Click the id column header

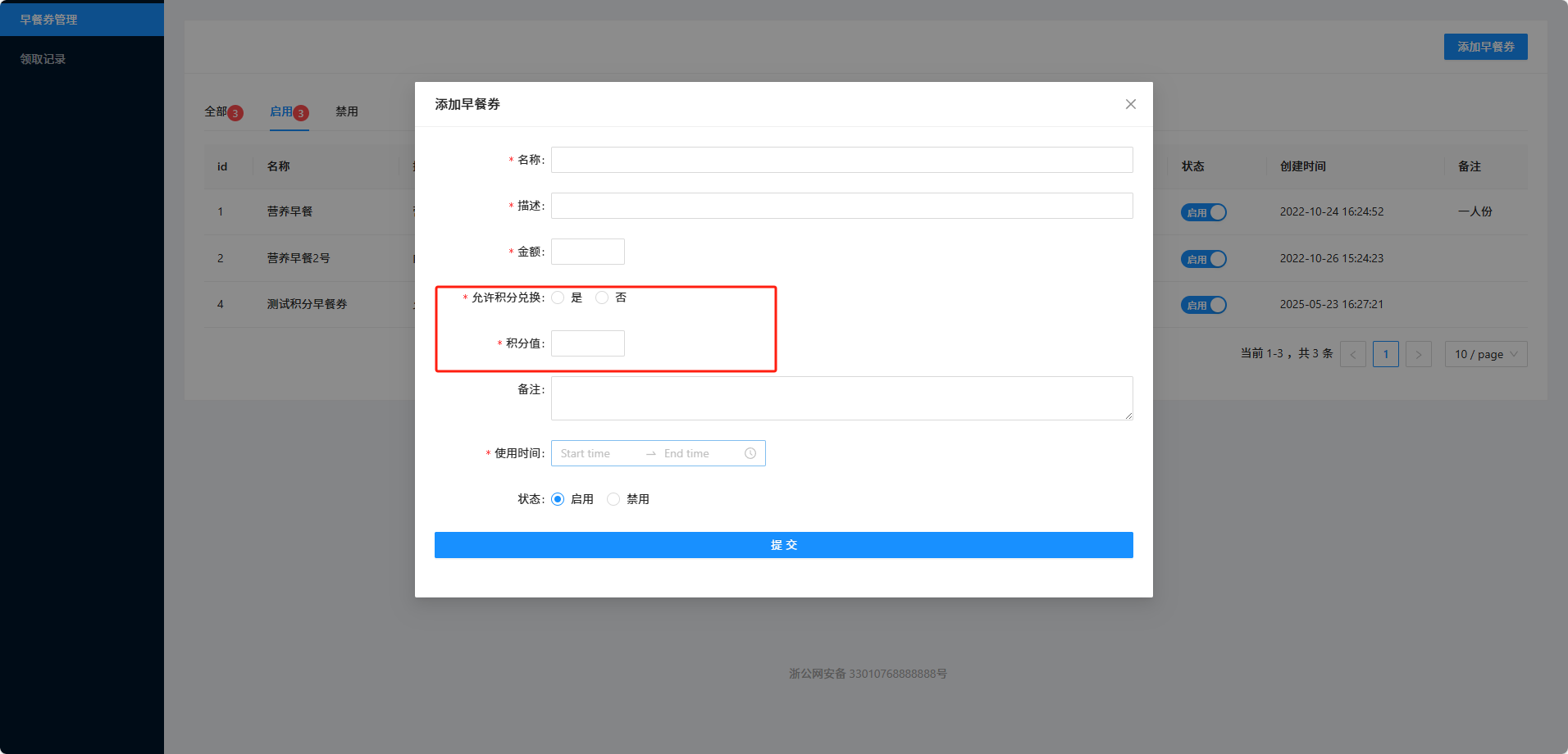point(222,166)
